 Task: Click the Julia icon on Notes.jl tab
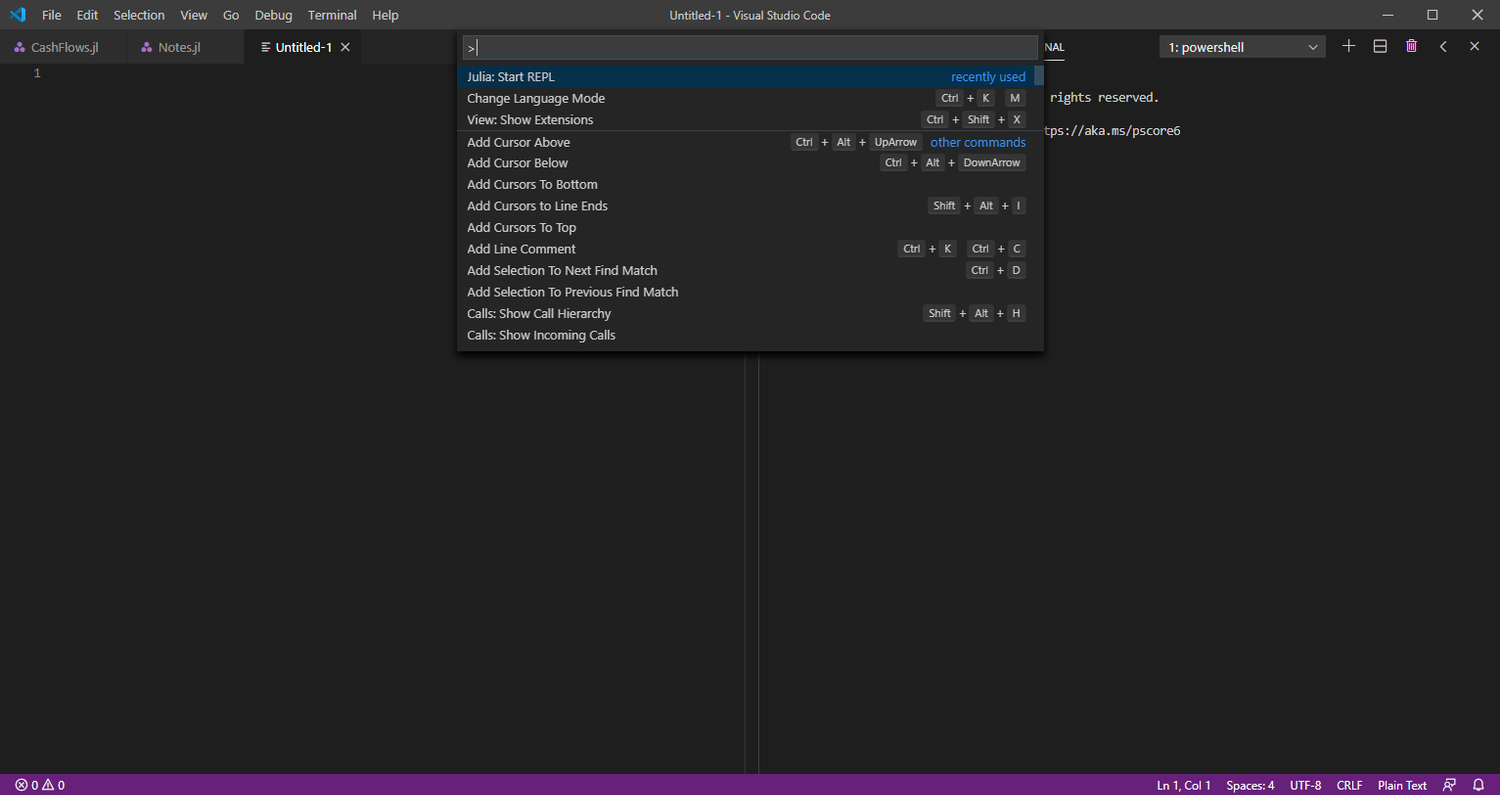147,47
